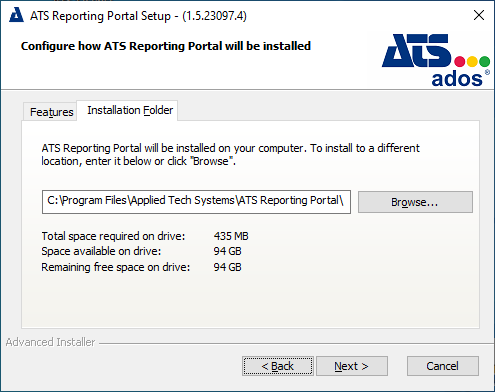Click the installation path input field

pyautogui.click(x=196, y=202)
